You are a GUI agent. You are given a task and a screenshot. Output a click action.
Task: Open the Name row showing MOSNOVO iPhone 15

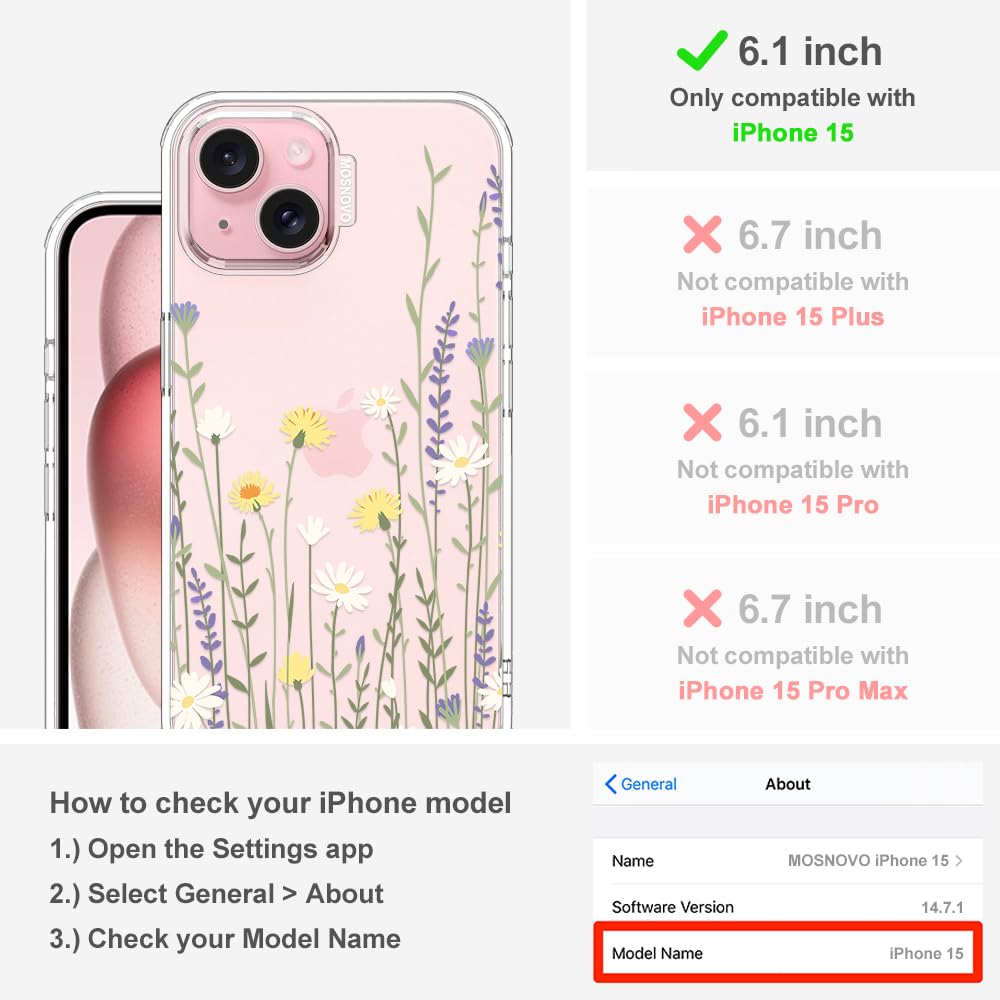click(x=788, y=860)
